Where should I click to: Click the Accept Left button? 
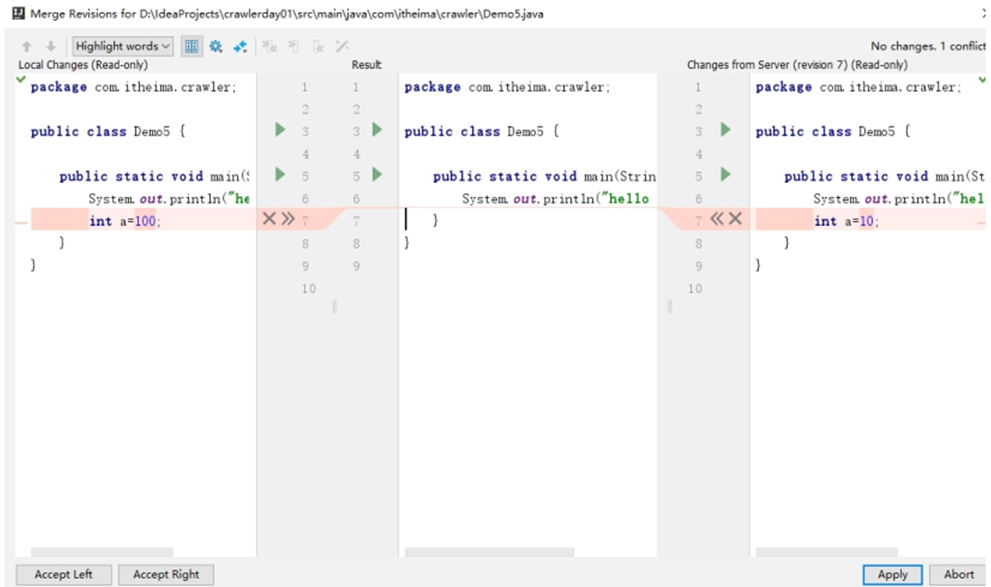[x=63, y=574]
